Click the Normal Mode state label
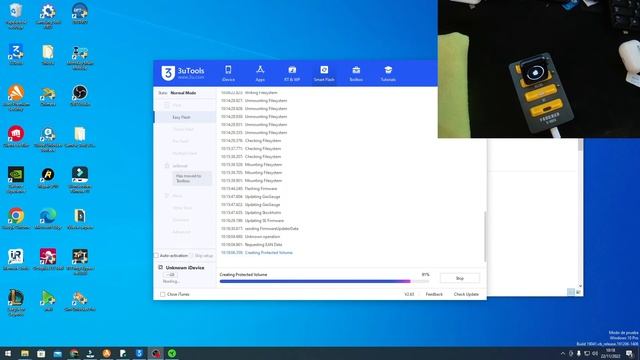 [x=183, y=93]
